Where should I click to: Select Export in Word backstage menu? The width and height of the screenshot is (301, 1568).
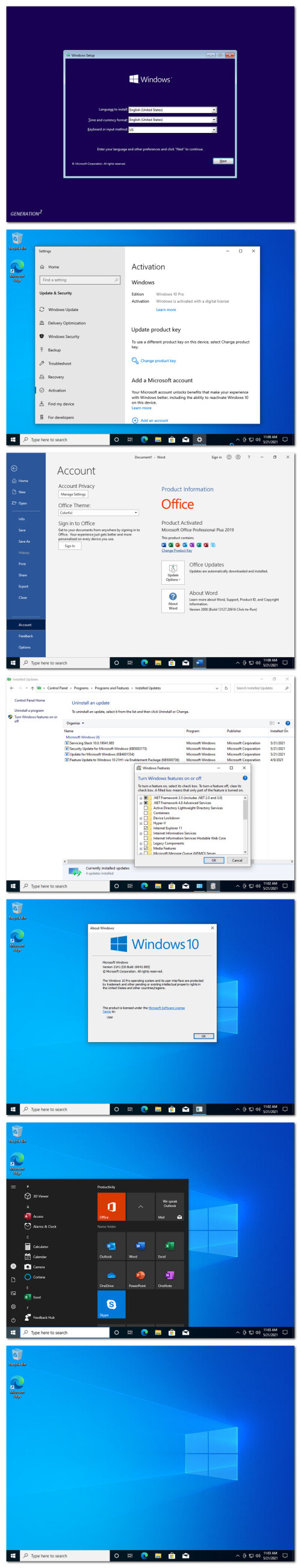pos(23,586)
